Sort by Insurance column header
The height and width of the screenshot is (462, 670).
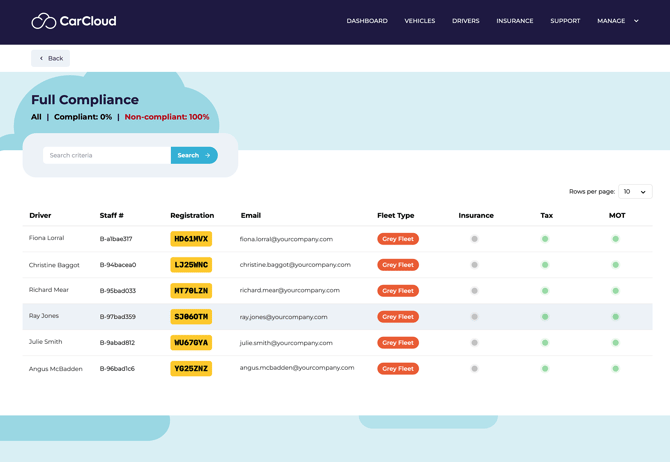pyautogui.click(x=476, y=215)
